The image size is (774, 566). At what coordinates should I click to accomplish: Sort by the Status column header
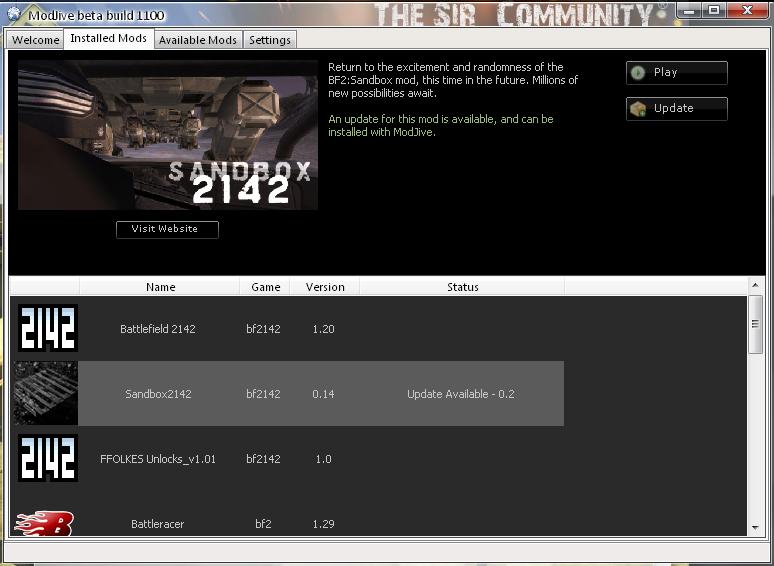pyautogui.click(x=462, y=287)
